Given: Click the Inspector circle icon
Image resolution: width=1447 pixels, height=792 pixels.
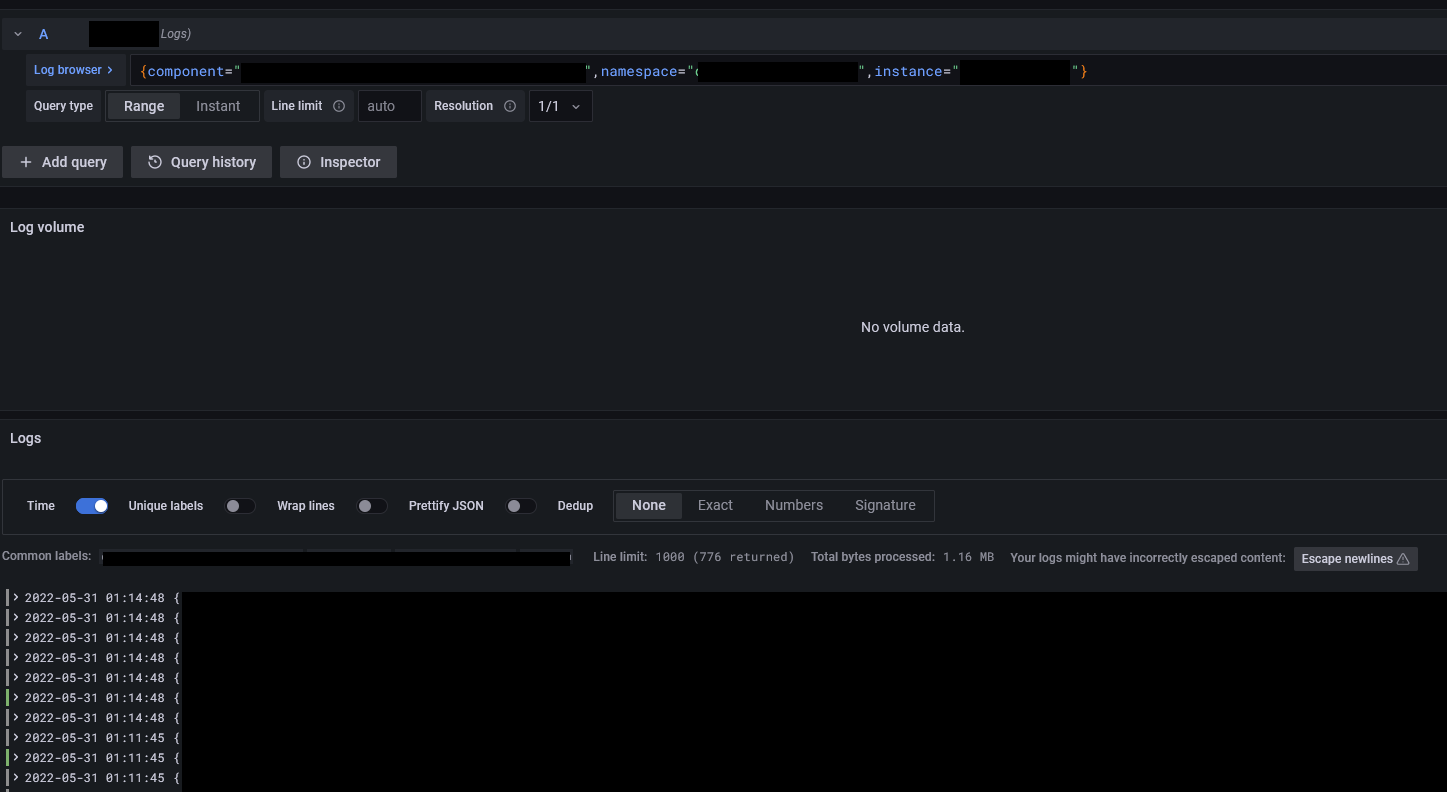Looking at the screenshot, I should click(303, 161).
